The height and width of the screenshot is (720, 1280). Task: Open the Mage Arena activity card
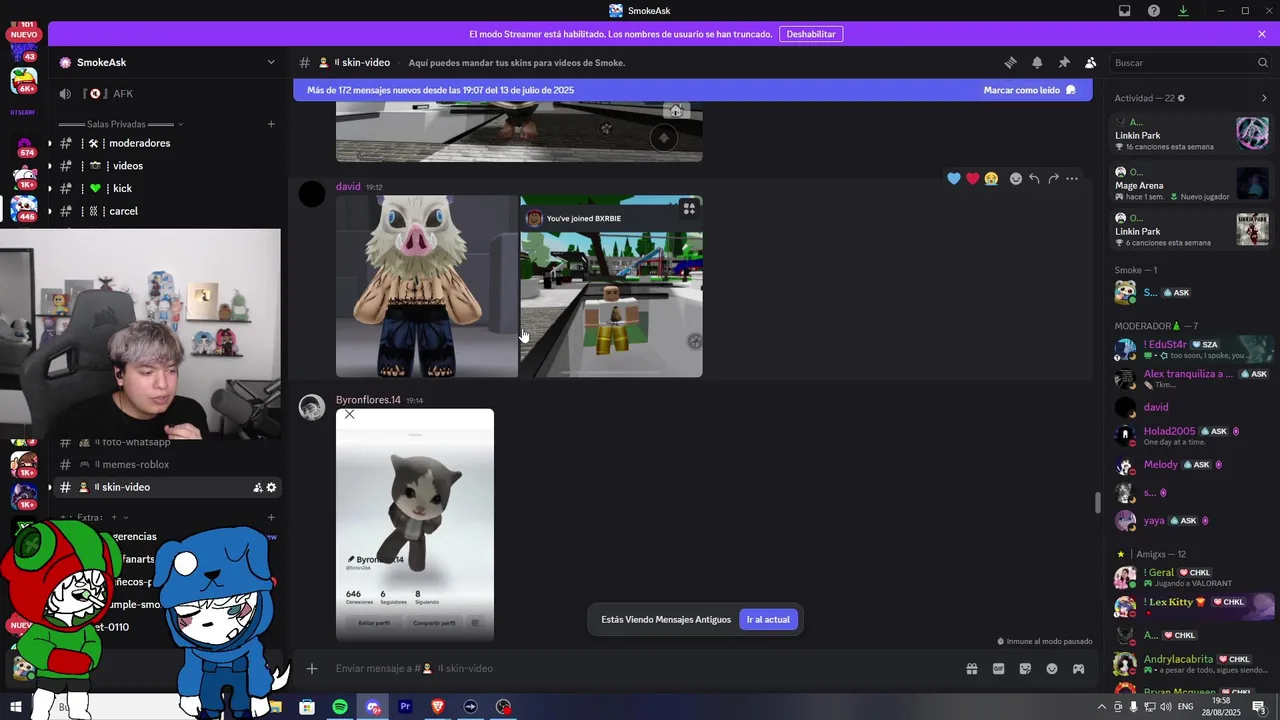tap(1192, 184)
